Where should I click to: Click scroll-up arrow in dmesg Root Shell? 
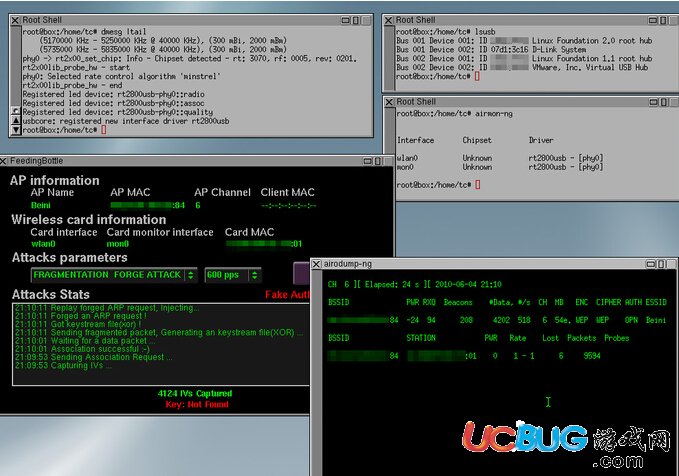(x=16, y=120)
